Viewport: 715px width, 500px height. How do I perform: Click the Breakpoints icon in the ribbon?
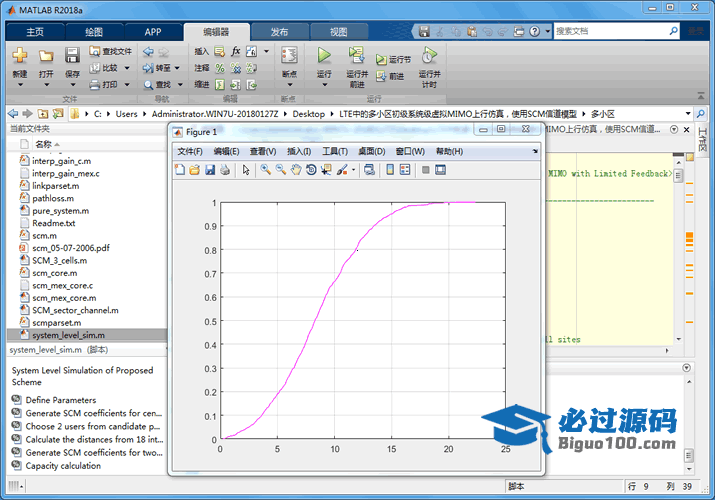(x=289, y=55)
